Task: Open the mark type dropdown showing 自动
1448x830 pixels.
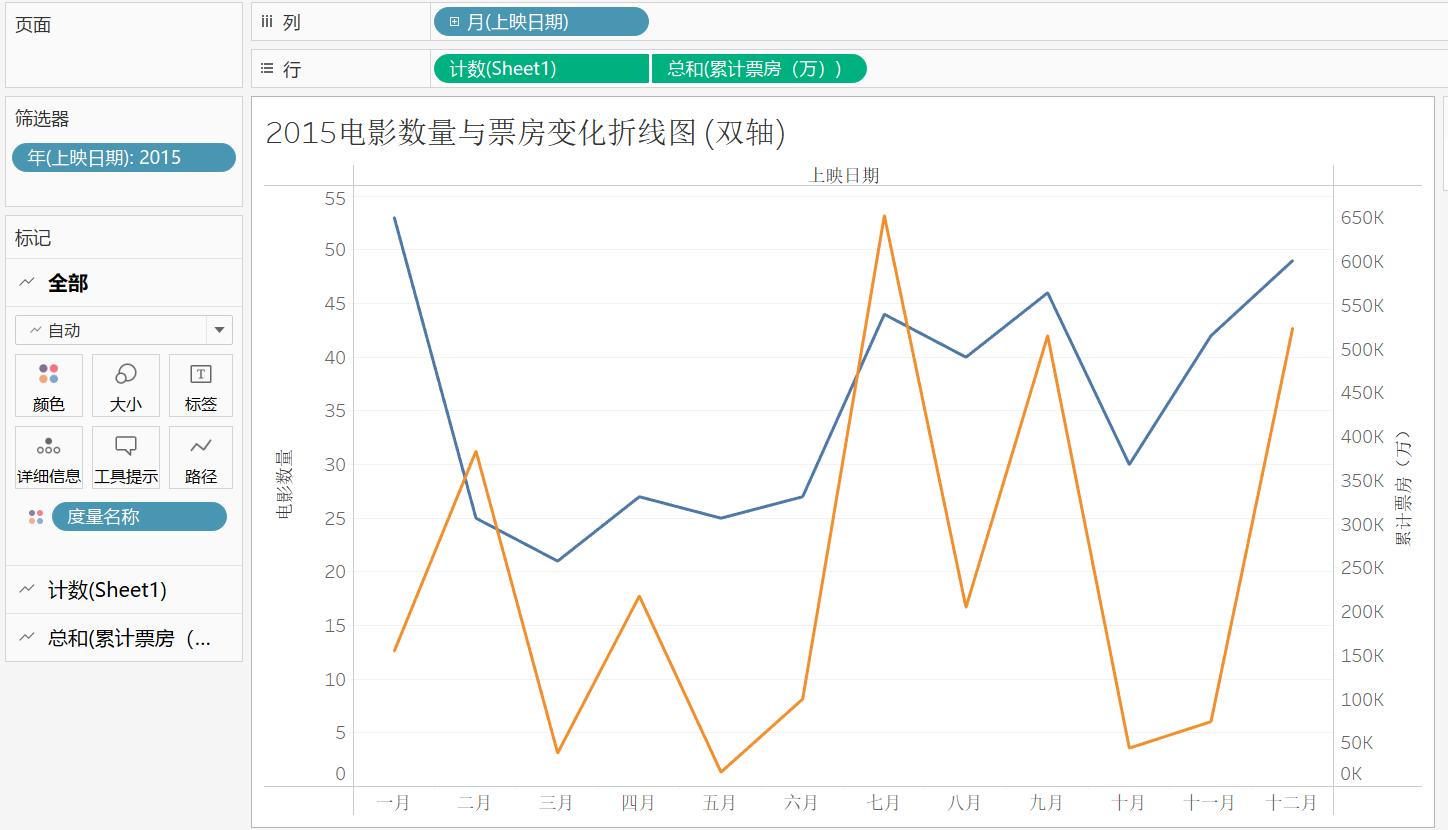Action: pyautogui.click(x=124, y=330)
